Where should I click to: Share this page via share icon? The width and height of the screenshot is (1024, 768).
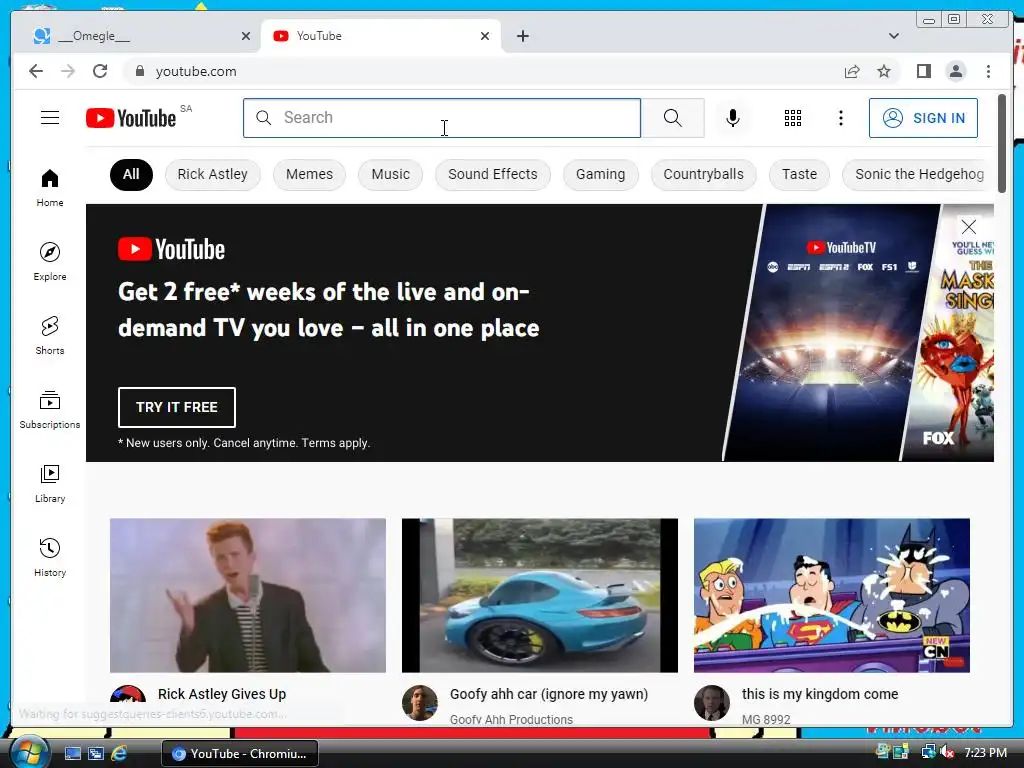pos(852,71)
